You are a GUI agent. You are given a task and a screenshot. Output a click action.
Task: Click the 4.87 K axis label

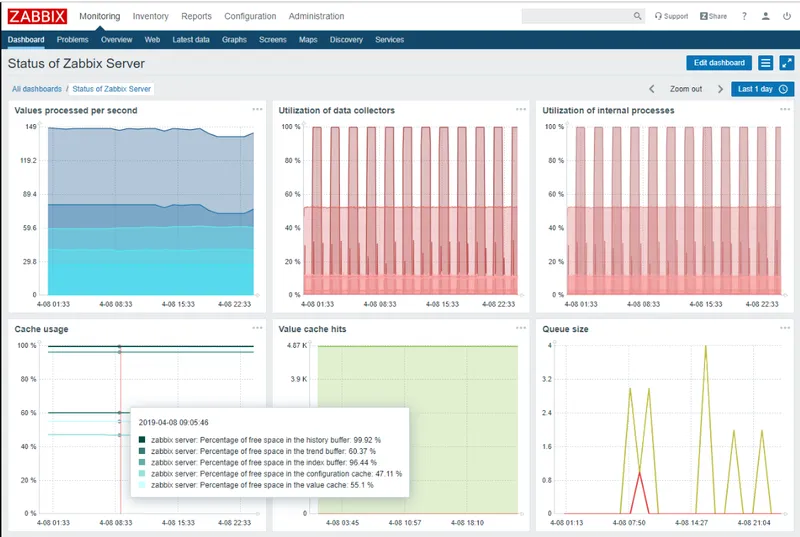(x=297, y=345)
